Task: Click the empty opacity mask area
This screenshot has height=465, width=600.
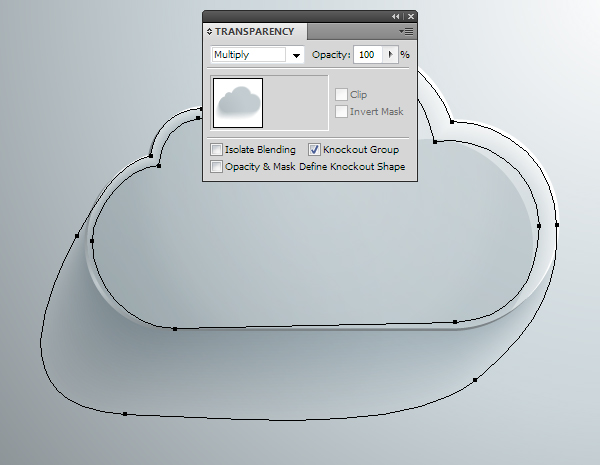Action: (295, 103)
